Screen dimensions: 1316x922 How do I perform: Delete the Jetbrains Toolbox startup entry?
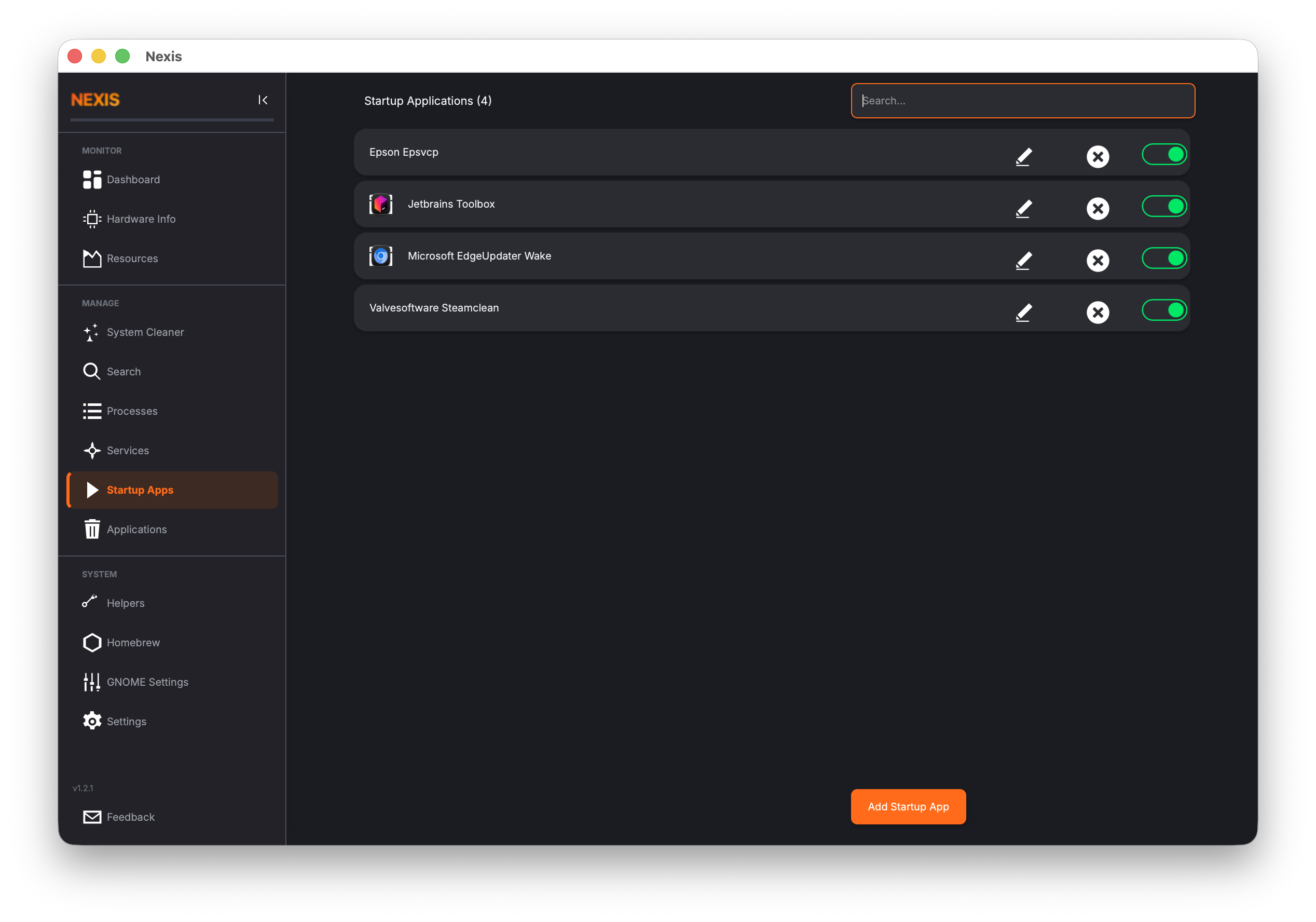(1098, 208)
